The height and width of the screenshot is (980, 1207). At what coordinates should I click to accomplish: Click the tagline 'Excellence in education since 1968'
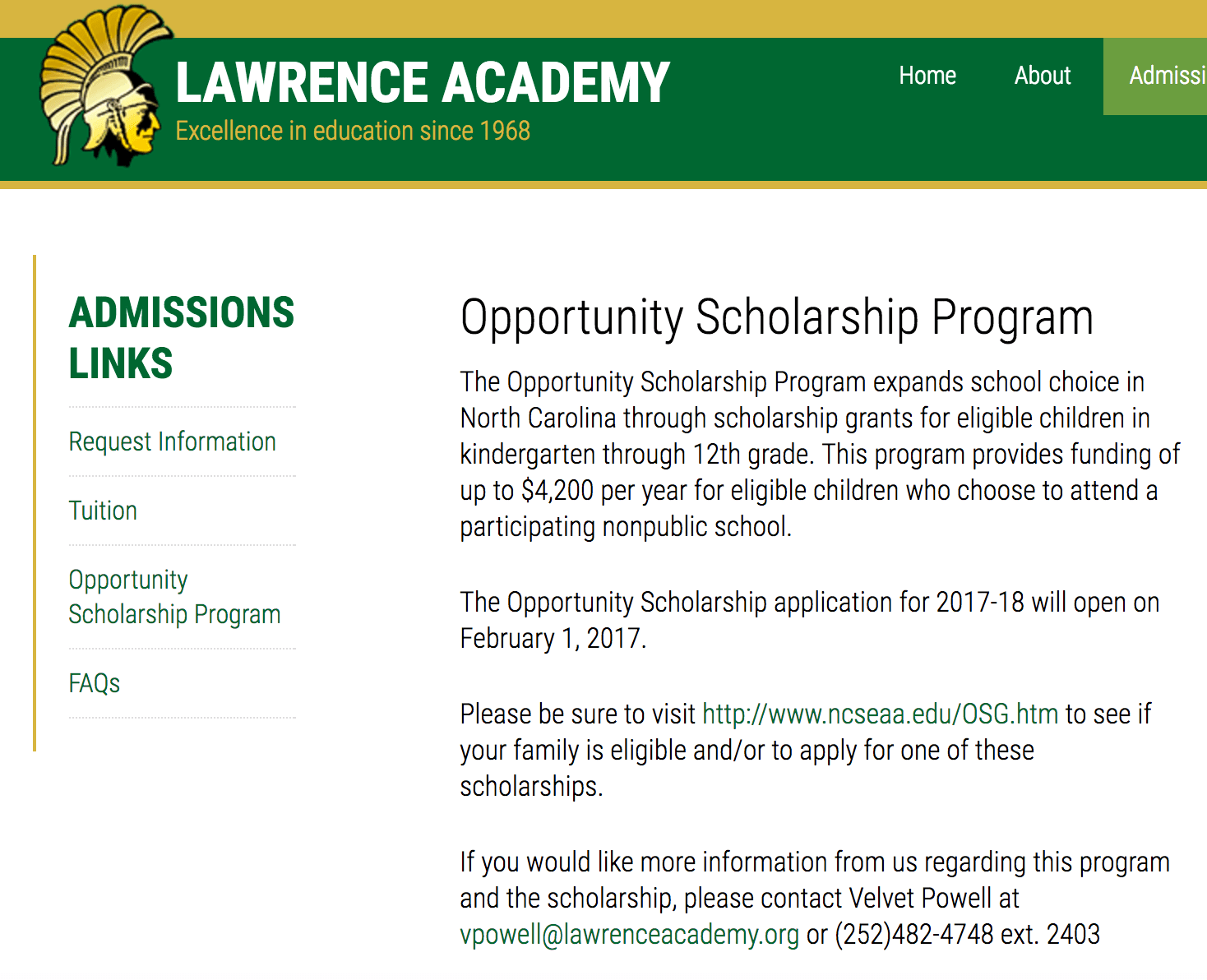coord(353,131)
